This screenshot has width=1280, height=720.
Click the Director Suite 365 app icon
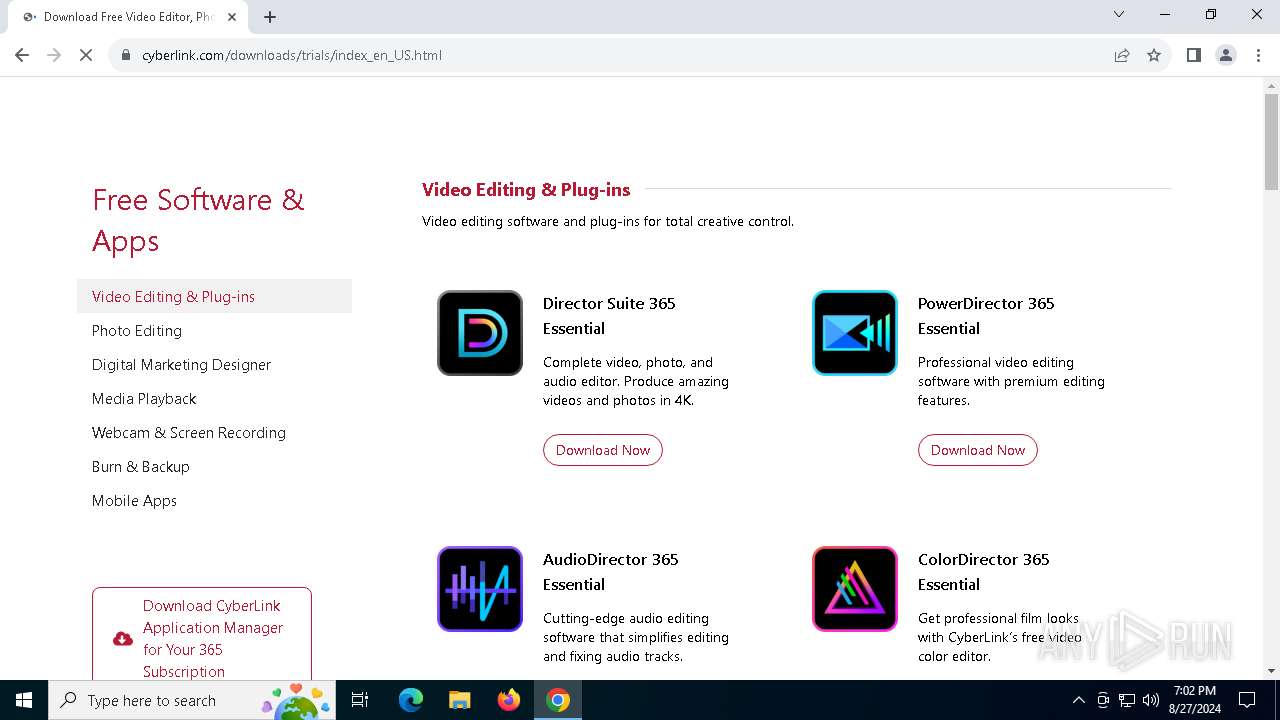click(x=480, y=333)
